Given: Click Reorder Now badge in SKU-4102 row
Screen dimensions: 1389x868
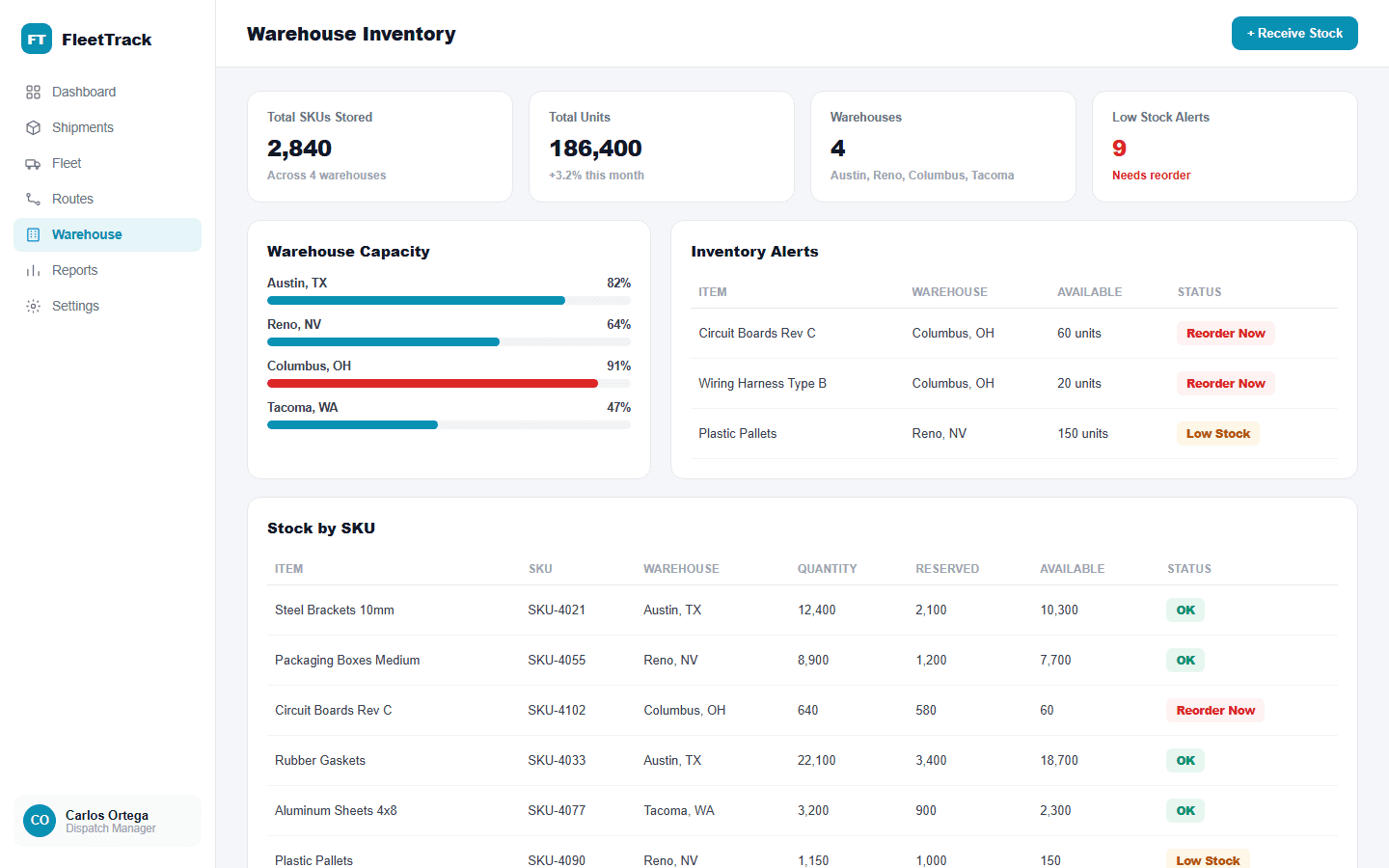Looking at the screenshot, I should 1215,710.
